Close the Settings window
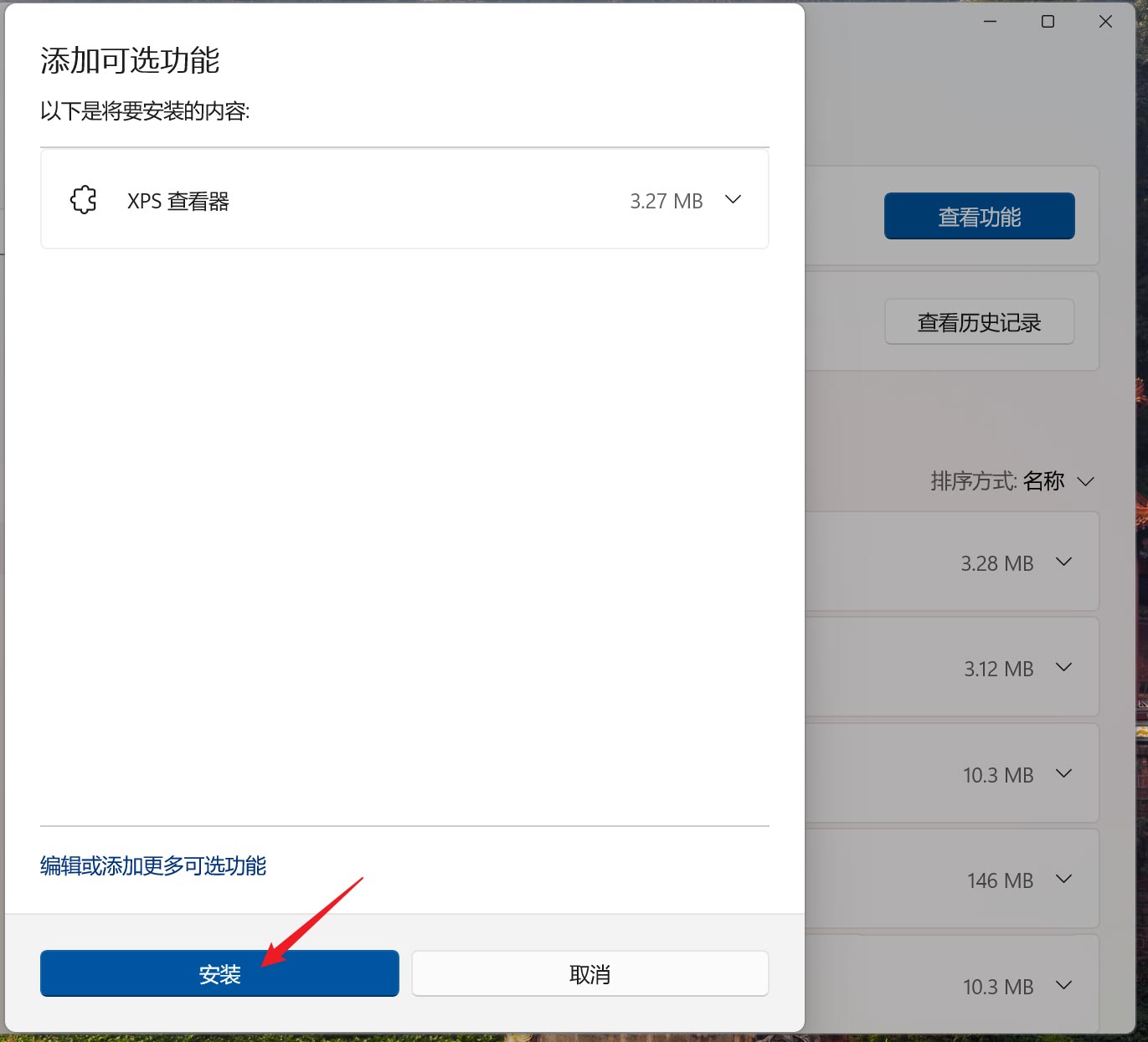1148x1042 pixels. [1104, 21]
